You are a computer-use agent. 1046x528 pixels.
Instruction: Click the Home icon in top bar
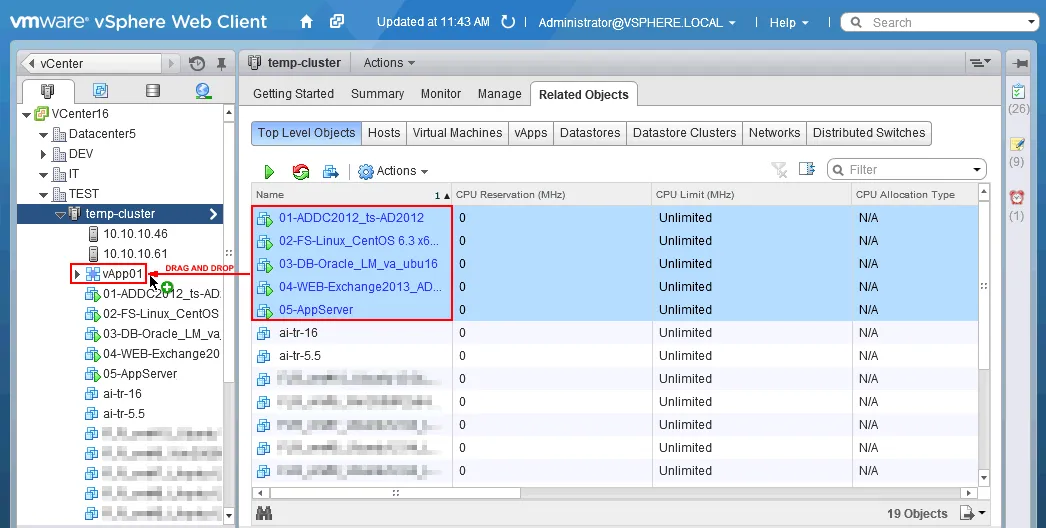pyautogui.click(x=307, y=21)
